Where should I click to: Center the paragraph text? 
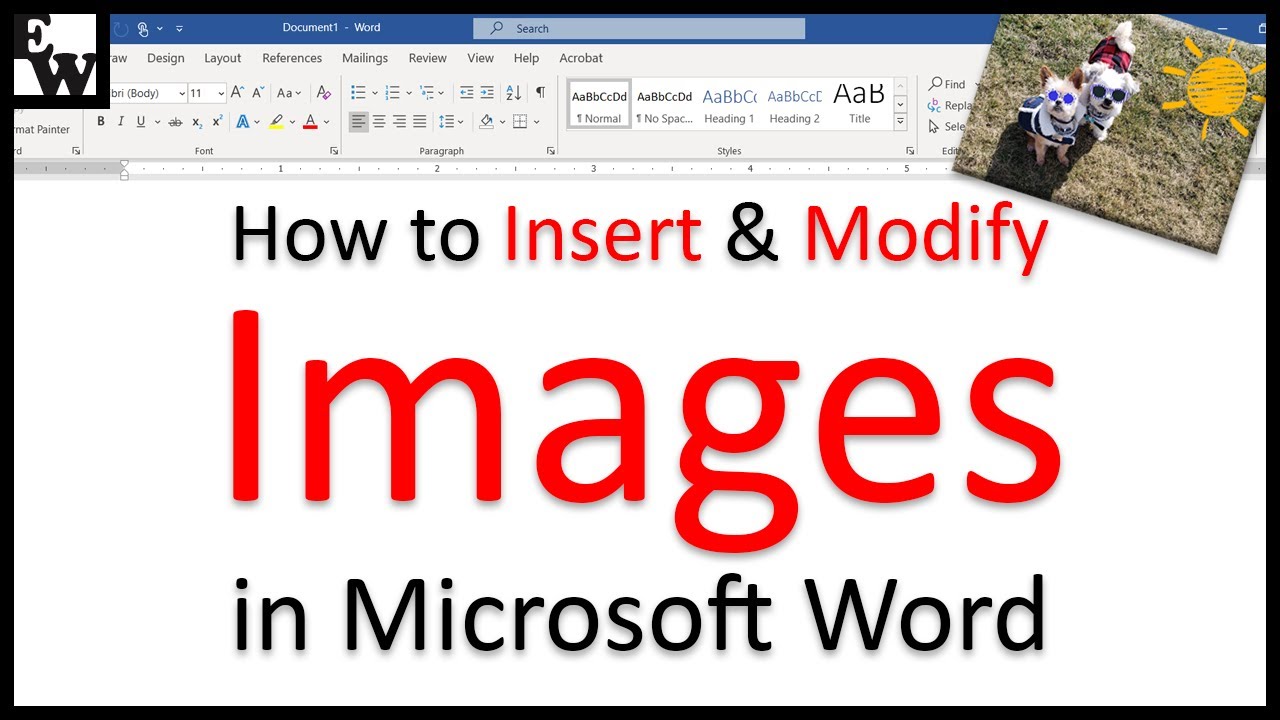tap(379, 122)
